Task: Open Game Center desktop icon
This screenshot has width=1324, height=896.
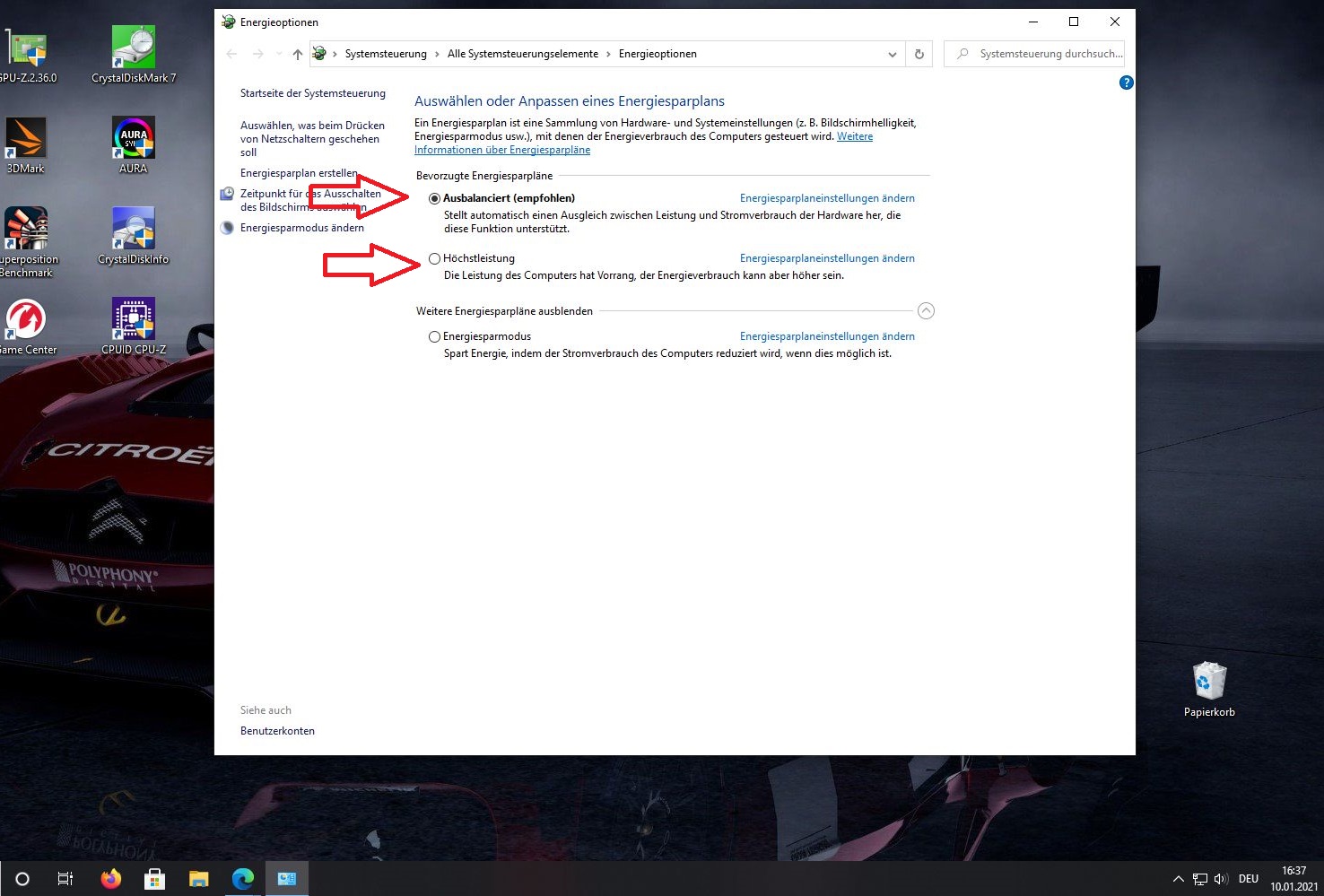Action: [27, 327]
